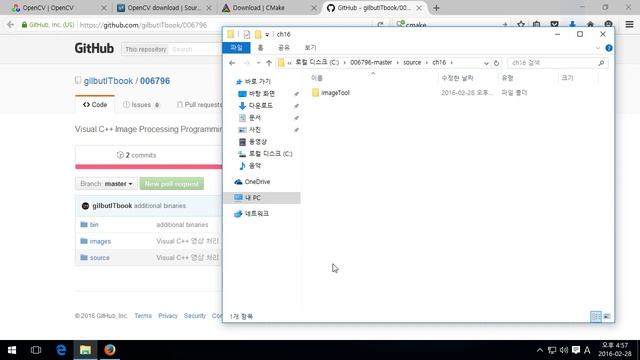Screen dimensions: 640x360
Task: Switch to large icons view layout
Action: (x=607, y=316)
